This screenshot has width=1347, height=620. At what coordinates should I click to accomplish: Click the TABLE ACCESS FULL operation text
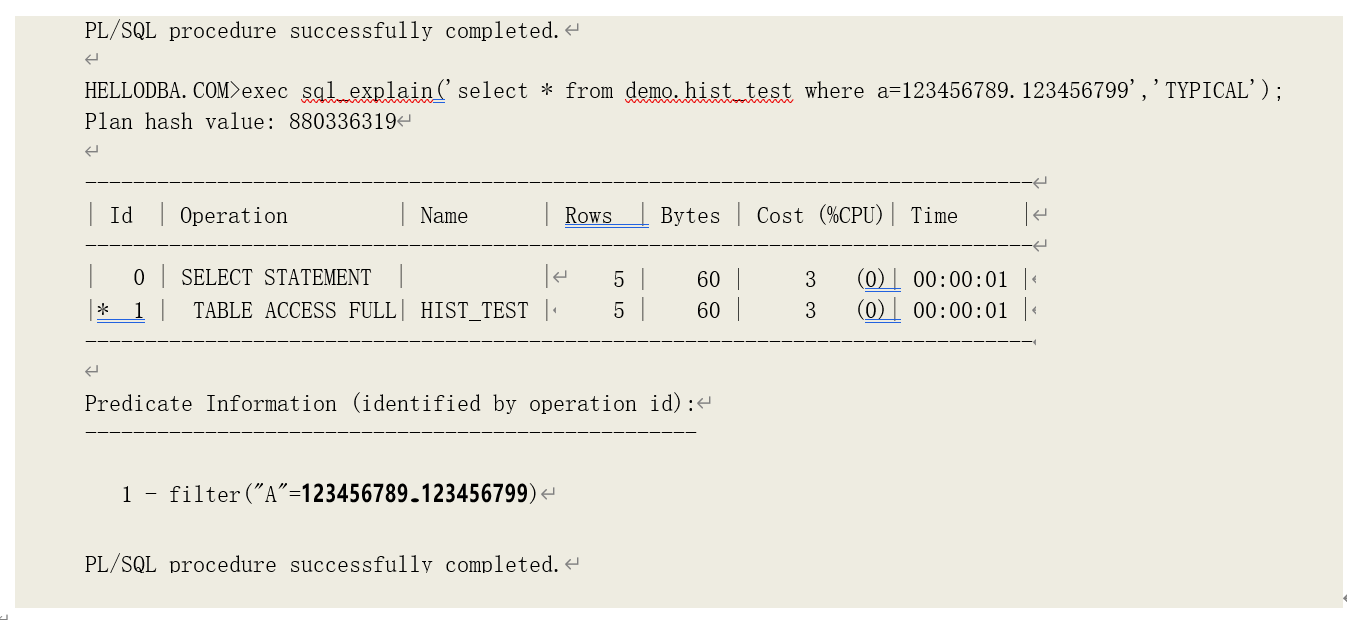pyautogui.click(x=294, y=311)
